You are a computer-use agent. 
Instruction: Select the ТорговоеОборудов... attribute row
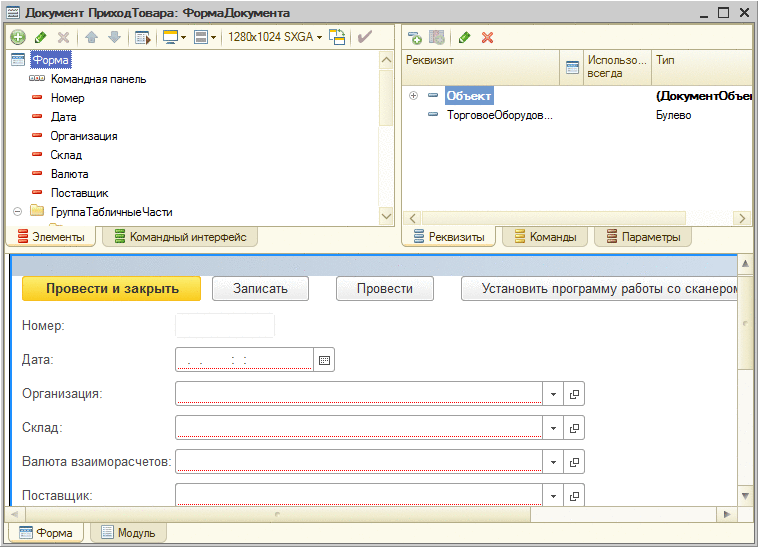pos(500,115)
